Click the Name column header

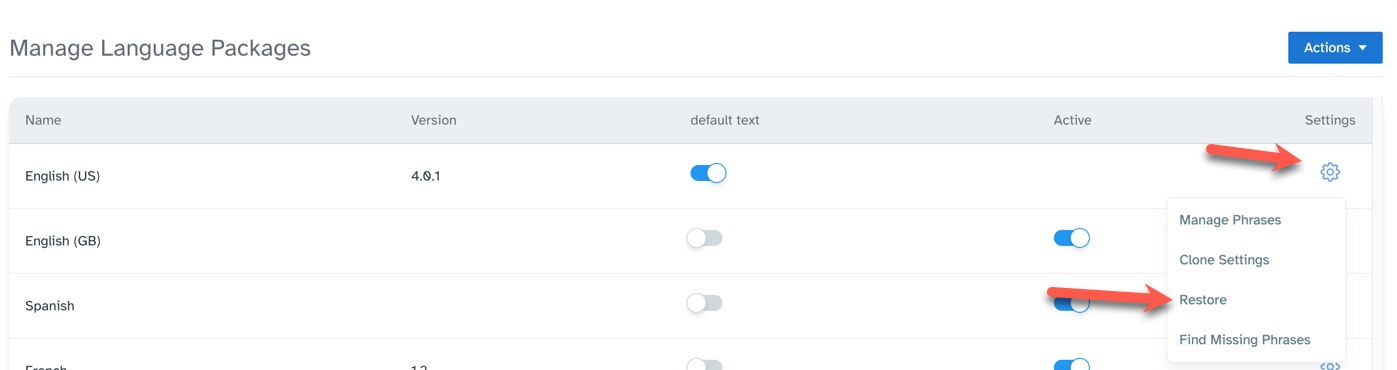pos(43,120)
